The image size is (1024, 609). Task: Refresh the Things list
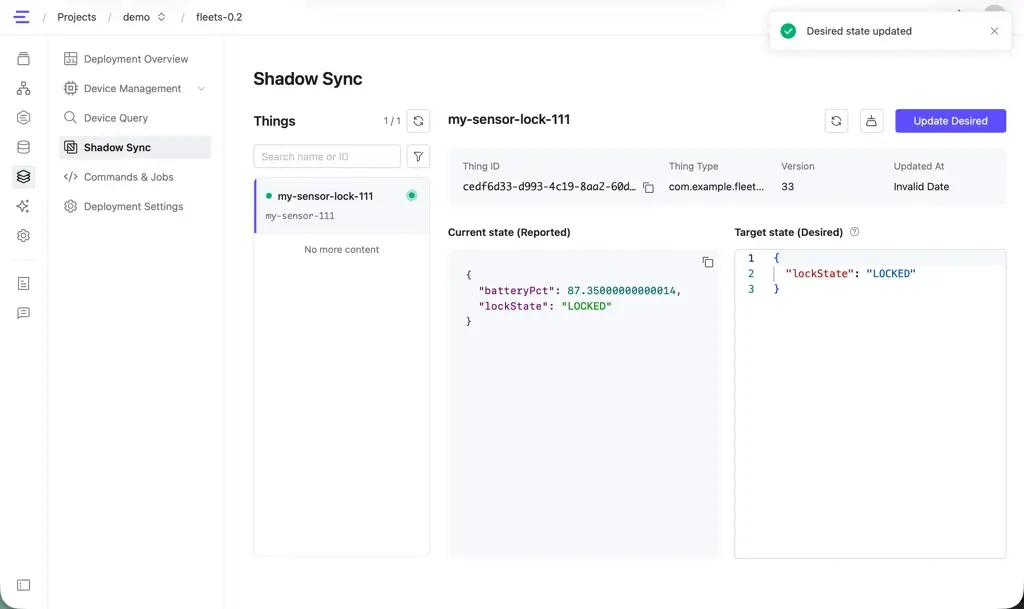pos(418,121)
